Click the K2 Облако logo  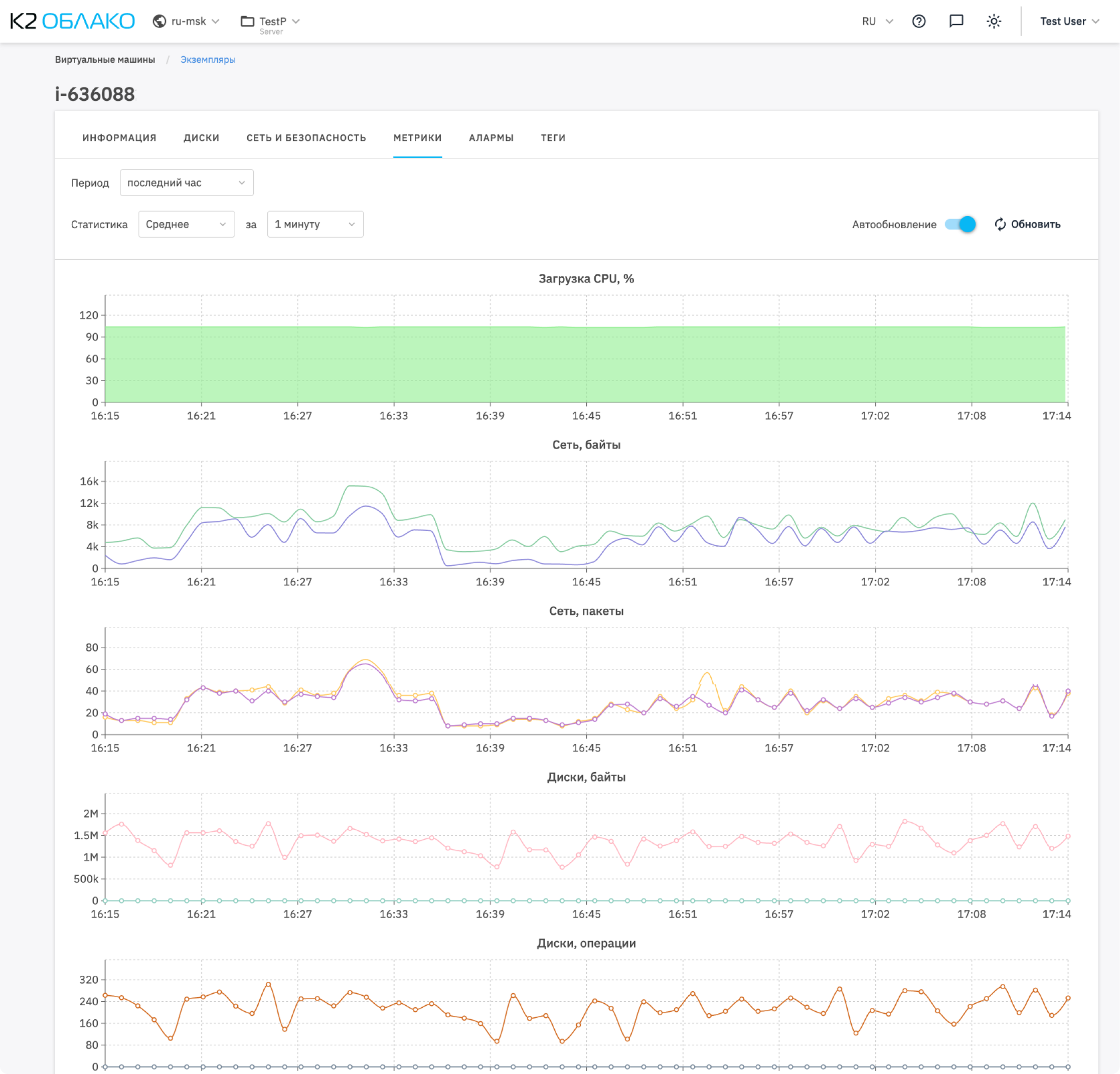[72, 21]
